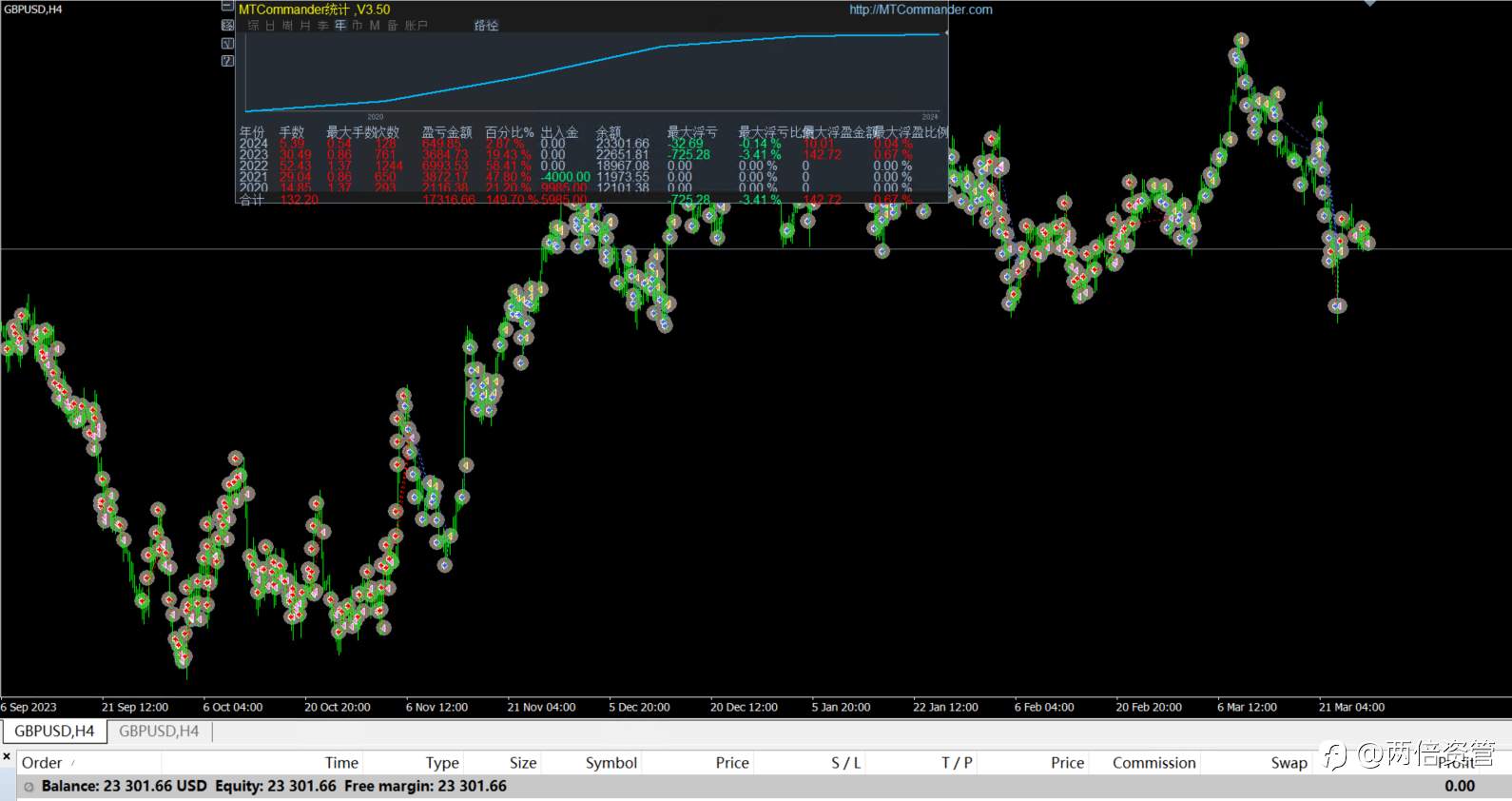Click the 络铨 label in the stats panel
This screenshot has width=1512, height=801.
pos(486,26)
